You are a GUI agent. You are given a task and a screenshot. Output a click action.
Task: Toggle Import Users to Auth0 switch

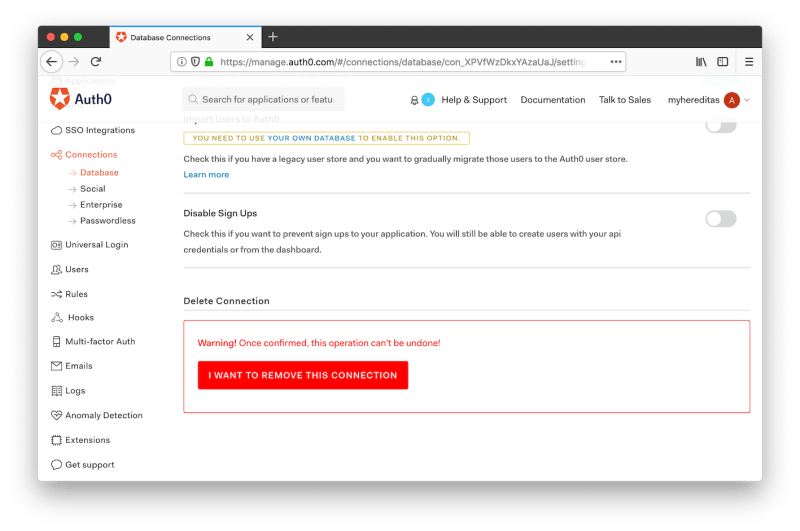(721, 125)
